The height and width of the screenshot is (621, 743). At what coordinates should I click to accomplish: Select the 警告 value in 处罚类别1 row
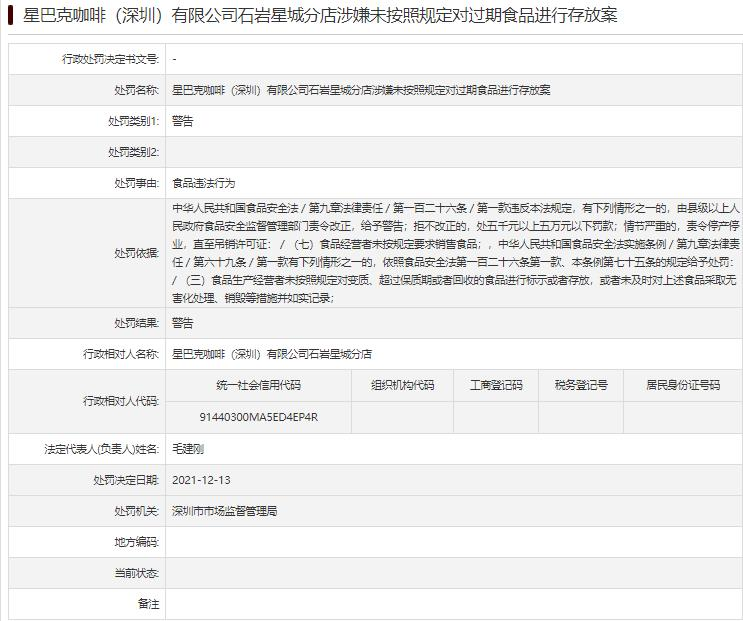click(x=183, y=121)
